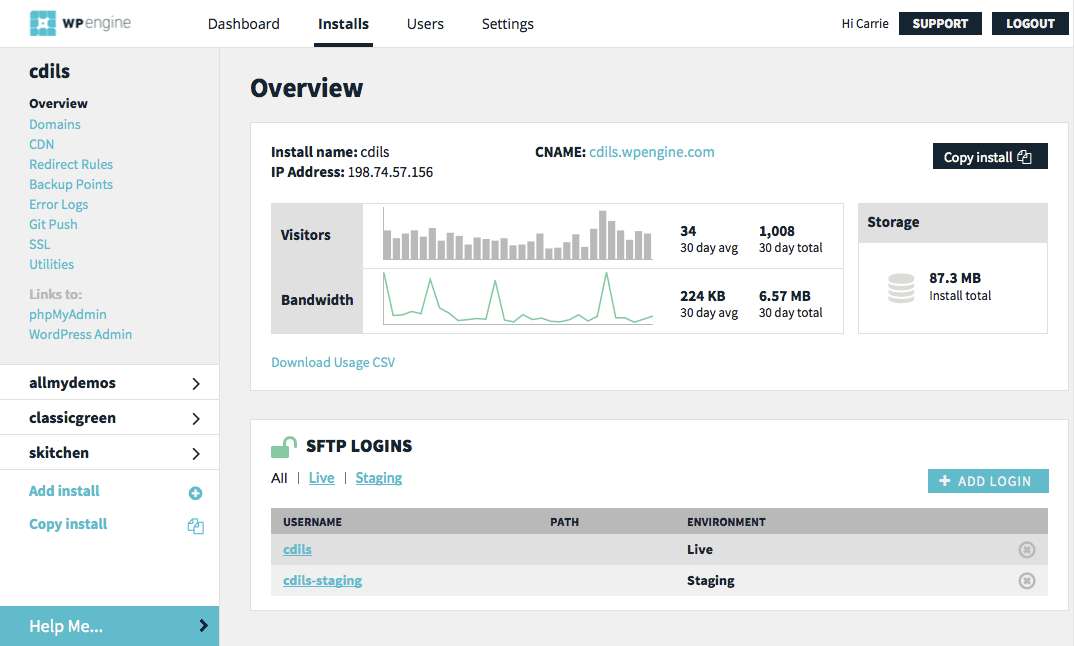Screen dimensions: 1074x646
Task: Open the phpMyAdmin link
Action: click(67, 314)
